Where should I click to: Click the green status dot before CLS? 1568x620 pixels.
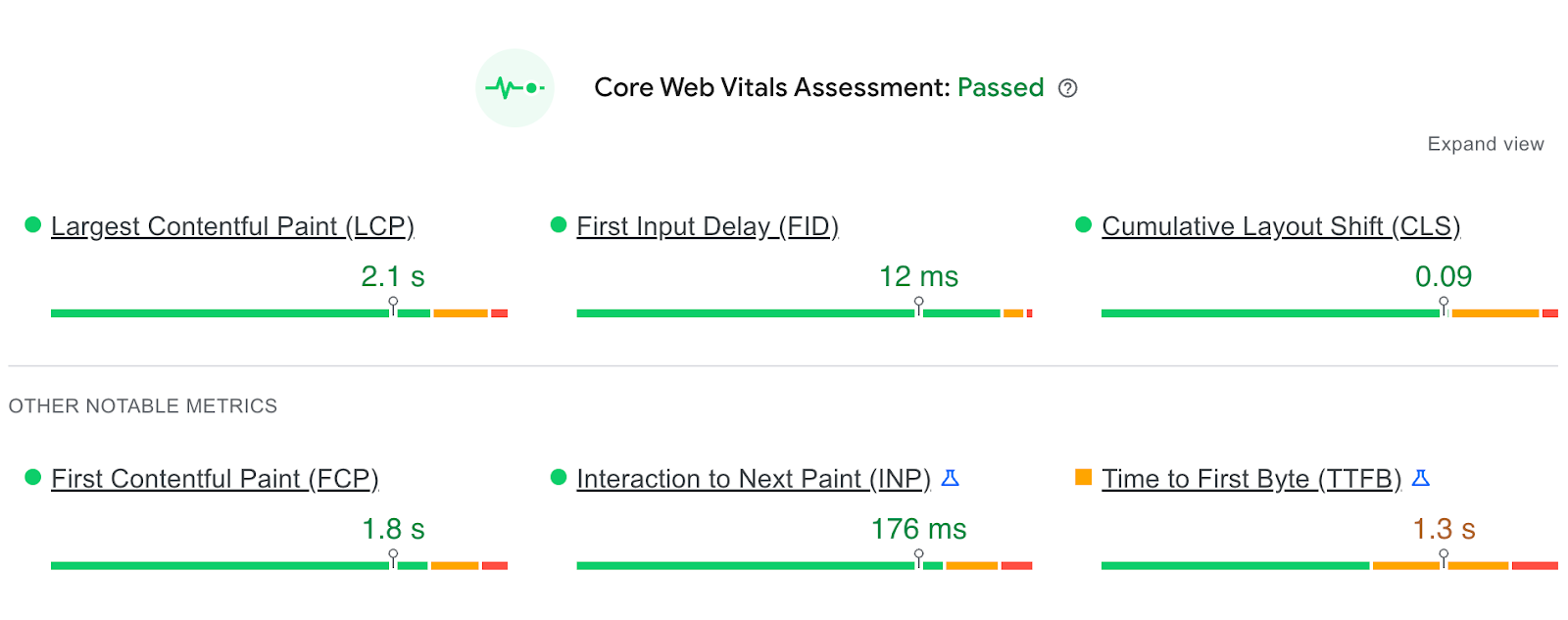point(1083,224)
